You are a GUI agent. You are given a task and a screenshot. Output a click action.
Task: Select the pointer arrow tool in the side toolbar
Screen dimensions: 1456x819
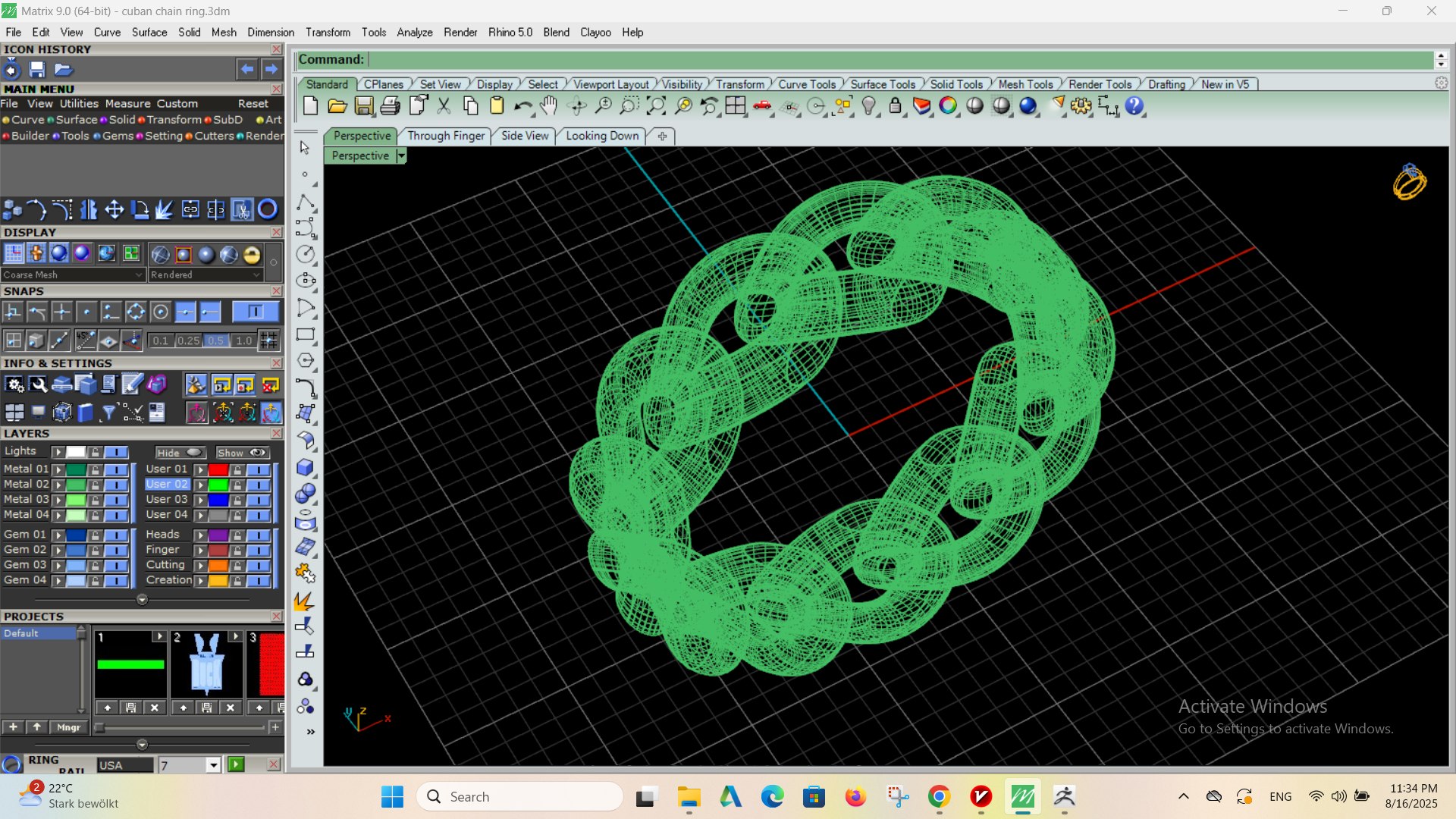tap(305, 148)
